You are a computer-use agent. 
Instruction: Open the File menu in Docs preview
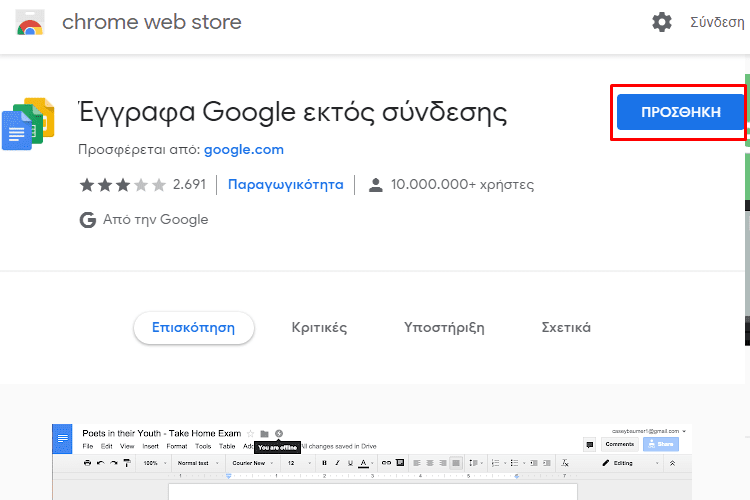(88, 446)
